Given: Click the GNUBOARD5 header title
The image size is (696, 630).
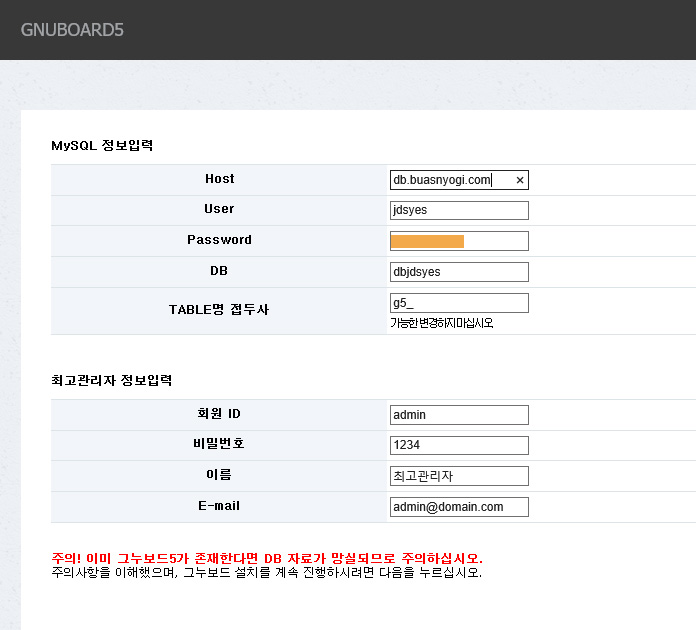Looking at the screenshot, I should (72, 30).
